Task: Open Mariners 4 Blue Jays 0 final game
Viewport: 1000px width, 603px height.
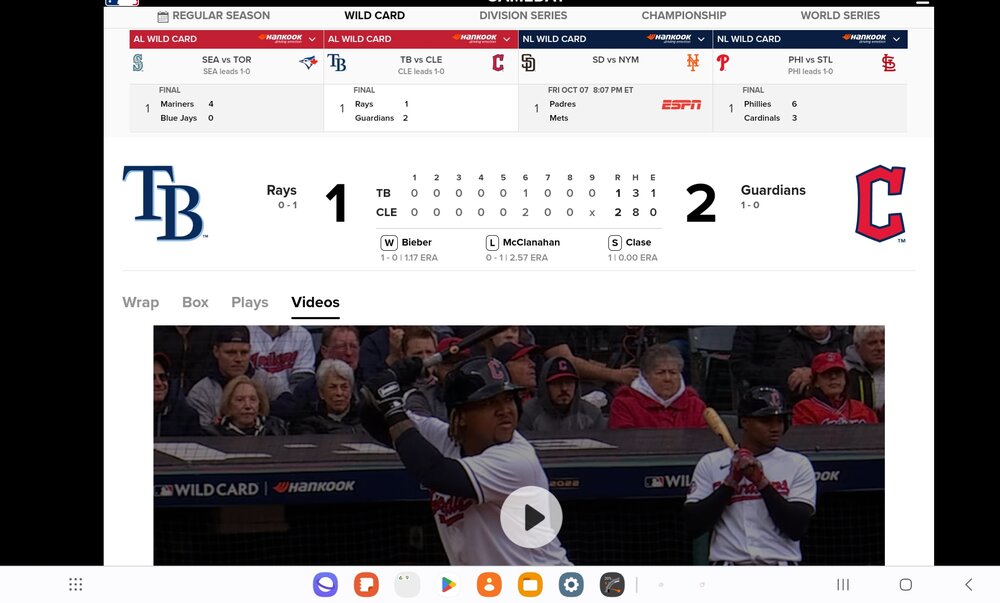Action: (x=226, y=108)
